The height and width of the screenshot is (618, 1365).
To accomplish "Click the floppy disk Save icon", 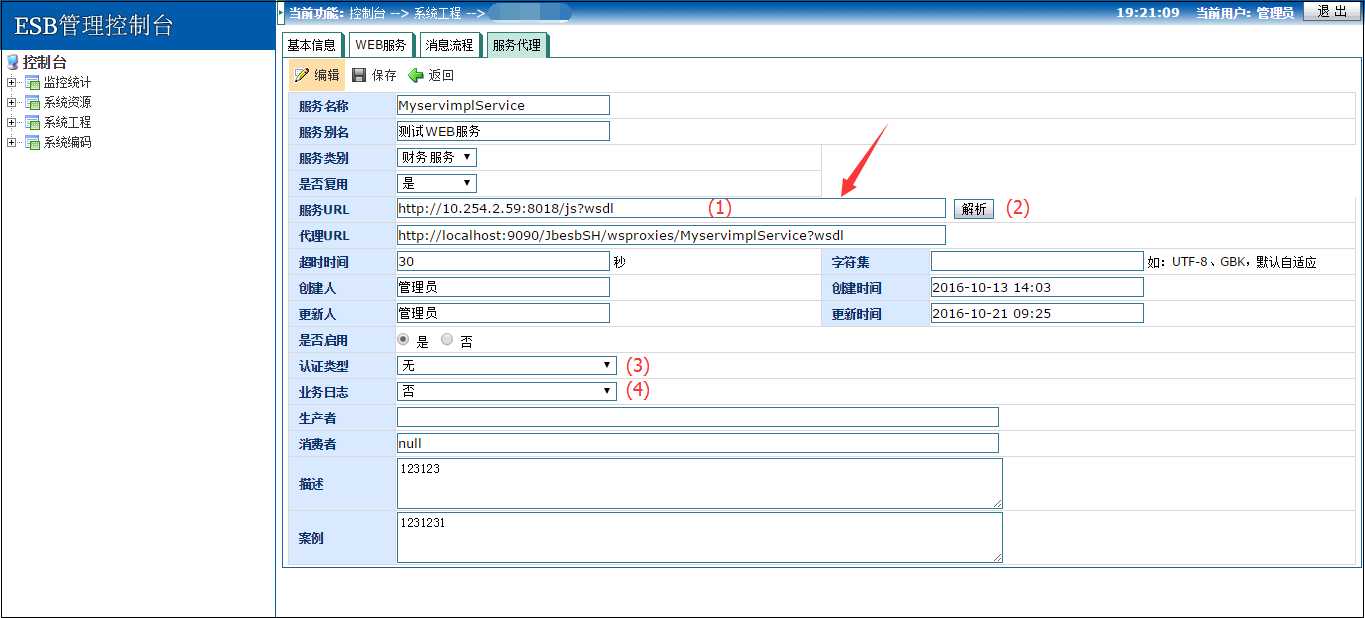I will coord(359,75).
